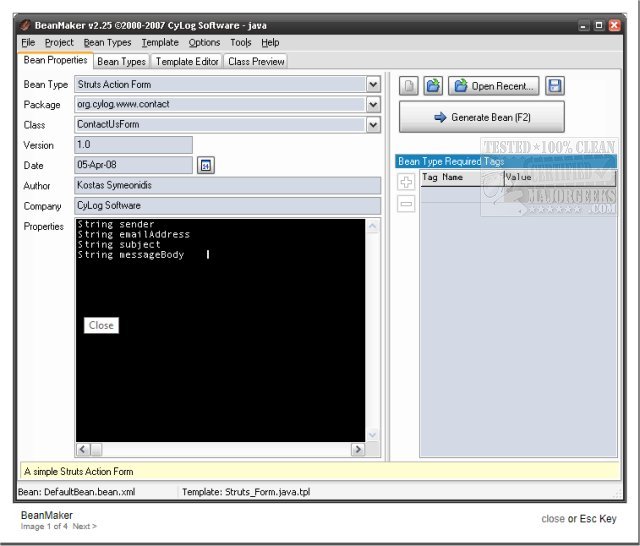Switch to the Template Editor tab
640x546 pixels.
(187, 62)
